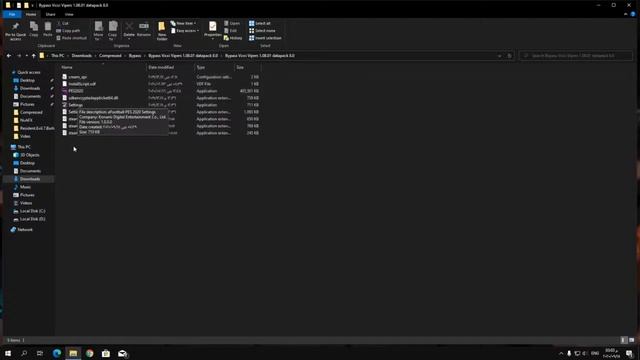Click Bypass in the address breadcrumb
Screen dimensions: 640x360
coord(135,56)
